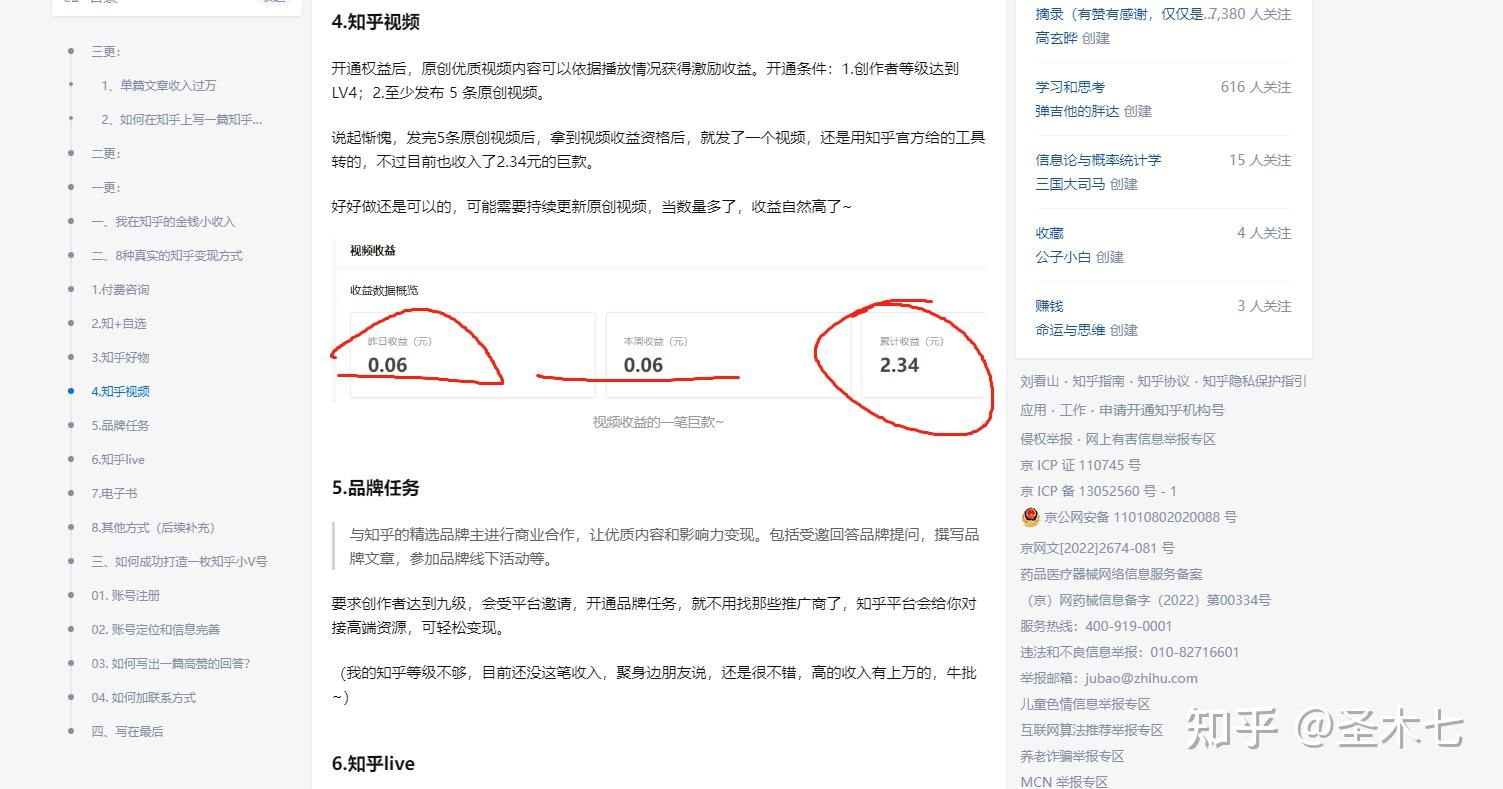Open 养老诈骗举报专区 link
Viewport: 1503px width, 789px height.
pyautogui.click(x=1072, y=756)
